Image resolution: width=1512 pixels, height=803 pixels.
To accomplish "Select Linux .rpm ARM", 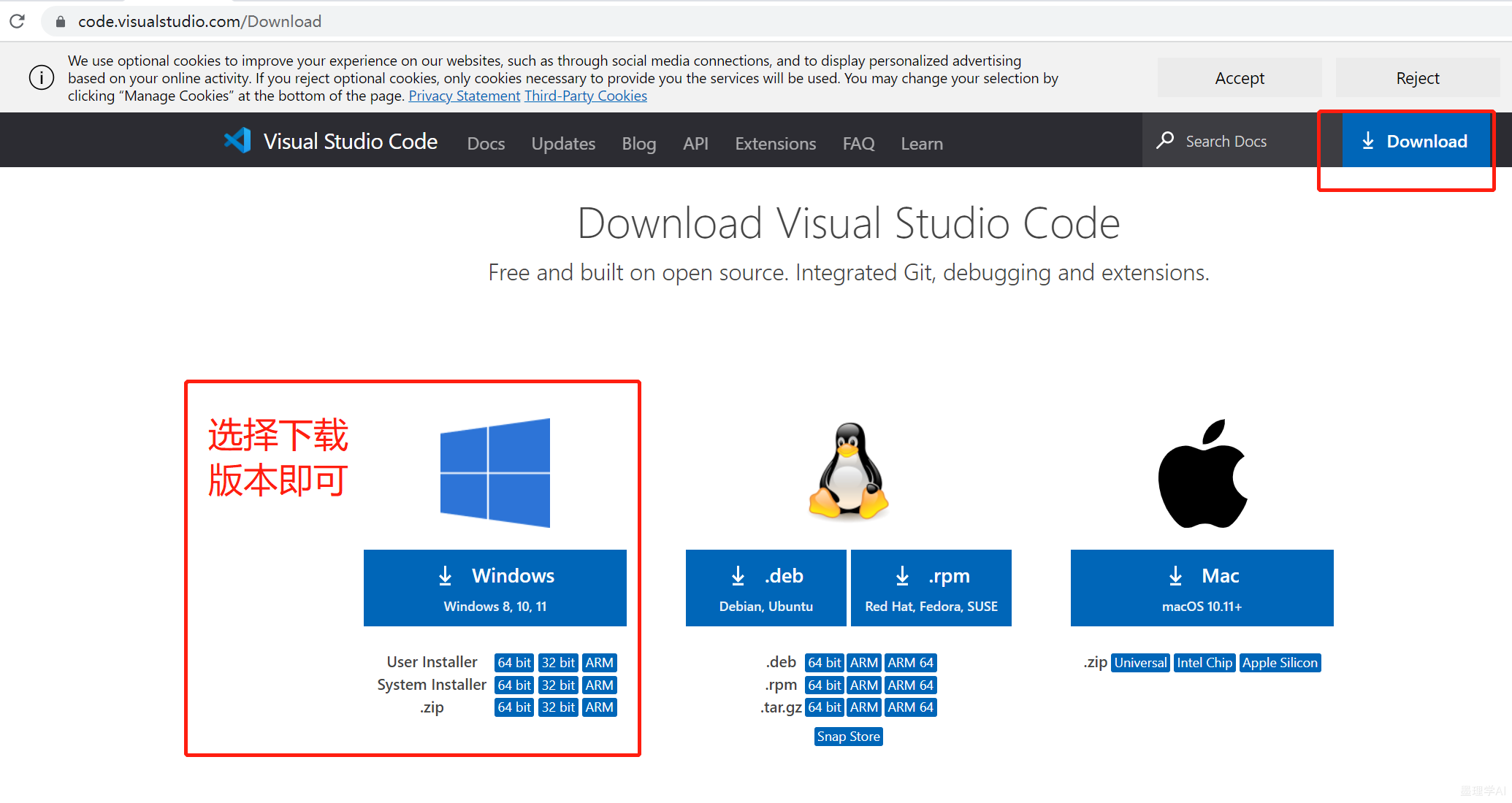I will click(864, 685).
